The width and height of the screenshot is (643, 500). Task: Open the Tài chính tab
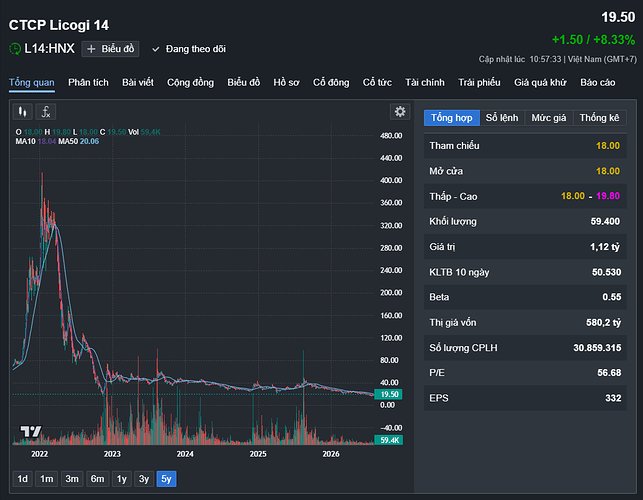[x=424, y=83]
